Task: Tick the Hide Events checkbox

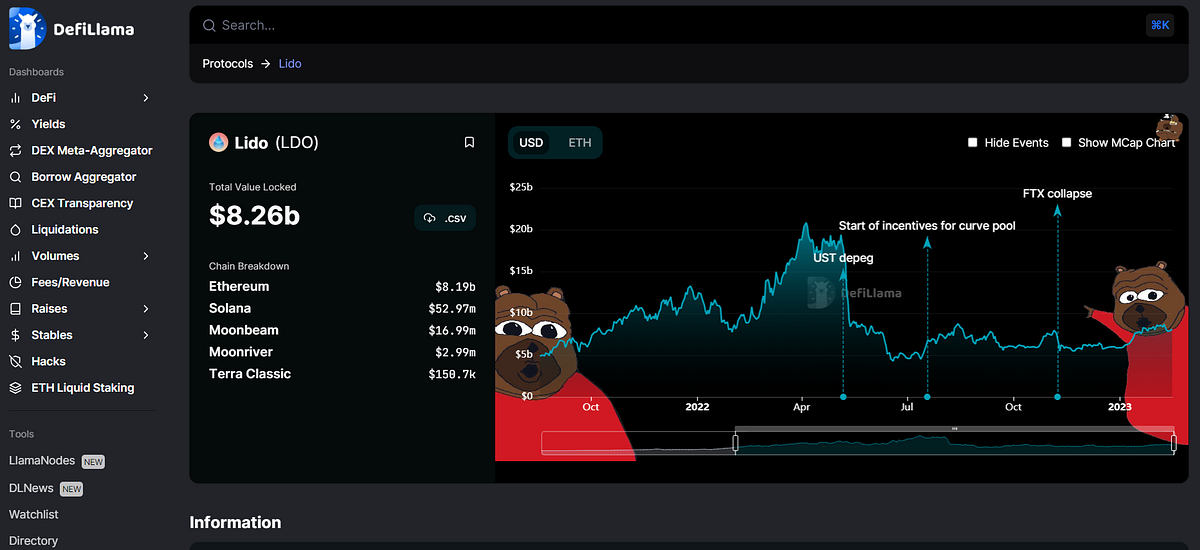Action: pyautogui.click(x=973, y=143)
